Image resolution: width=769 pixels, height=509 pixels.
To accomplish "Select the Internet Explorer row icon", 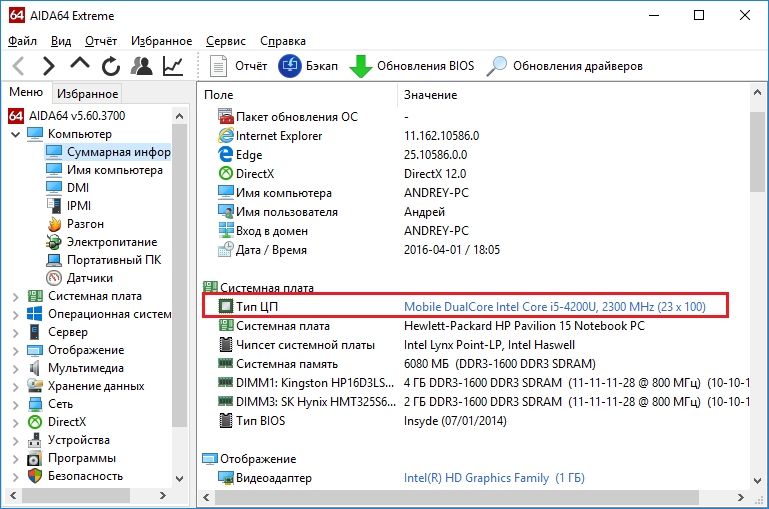I will (x=226, y=135).
